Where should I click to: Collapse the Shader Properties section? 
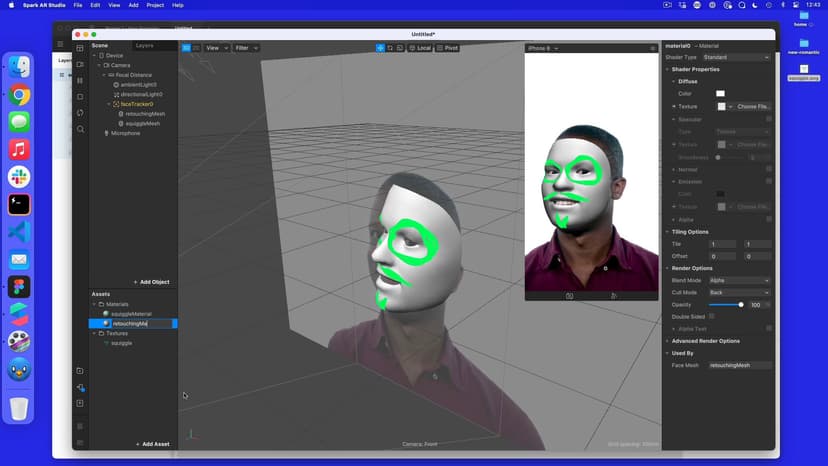click(667, 69)
